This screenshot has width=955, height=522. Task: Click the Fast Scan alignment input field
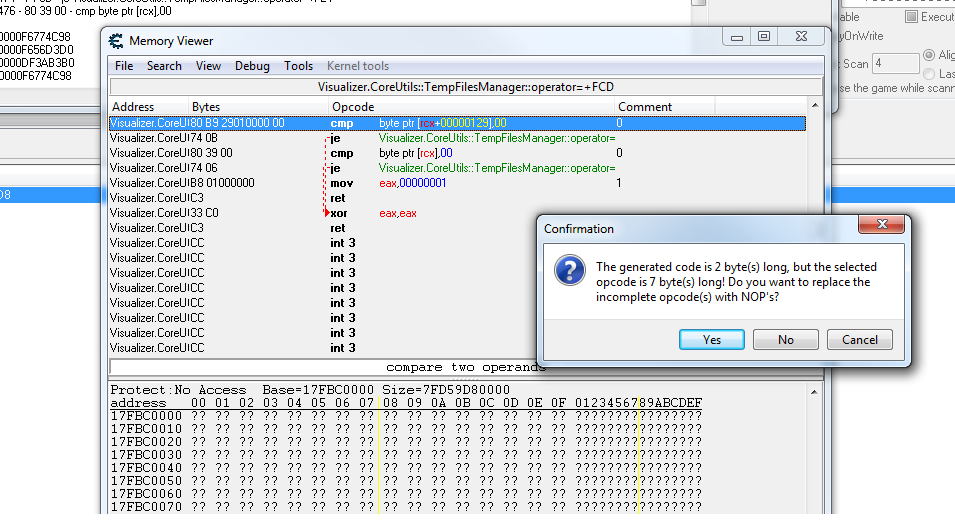coord(895,63)
